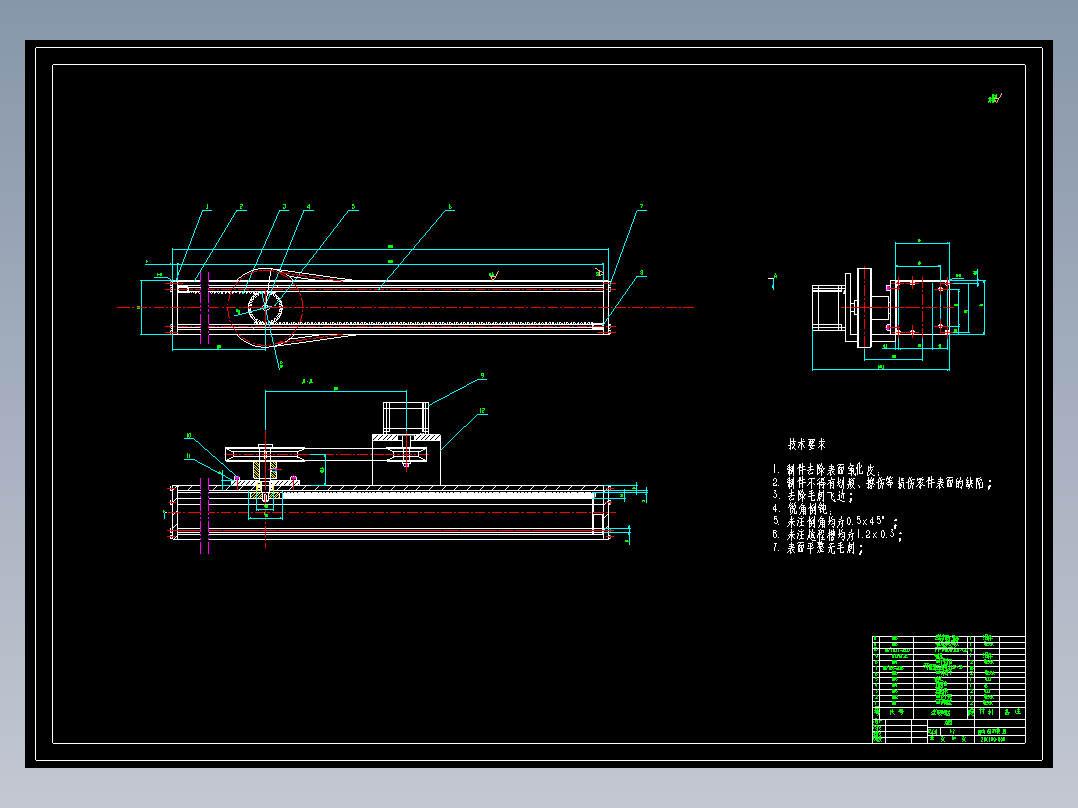Image resolution: width=1078 pixels, height=808 pixels.
Task: Click the 代号 header in the parts table
Action: point(896,712)
